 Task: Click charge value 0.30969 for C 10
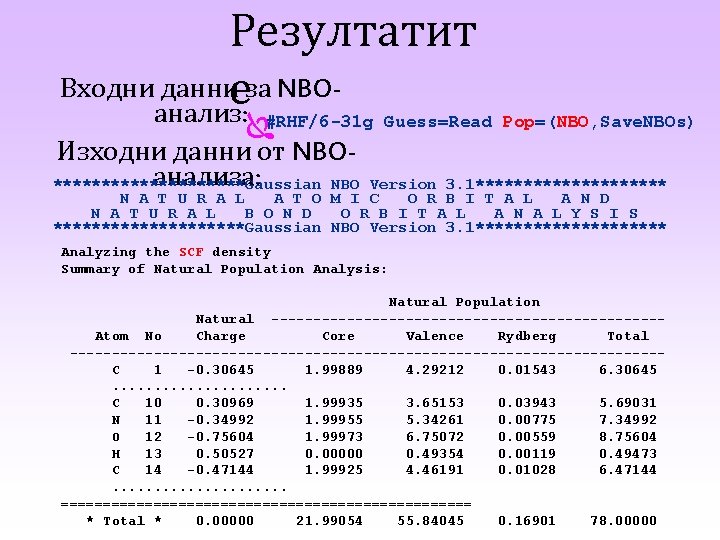225,403
